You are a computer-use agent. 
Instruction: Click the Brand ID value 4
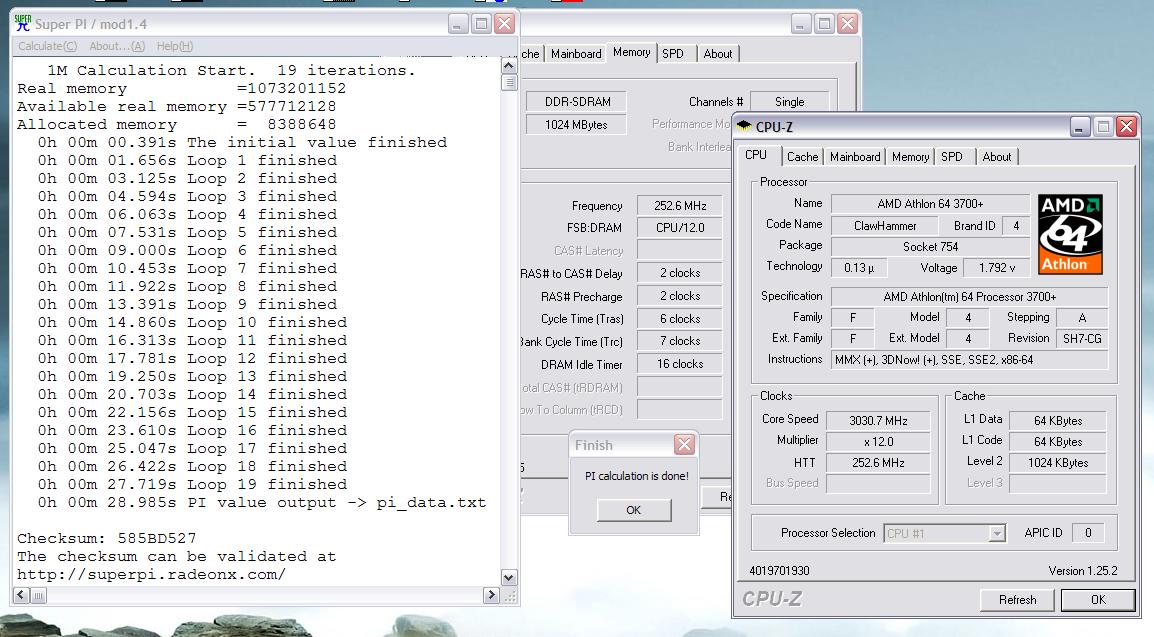click(1016, 226)
